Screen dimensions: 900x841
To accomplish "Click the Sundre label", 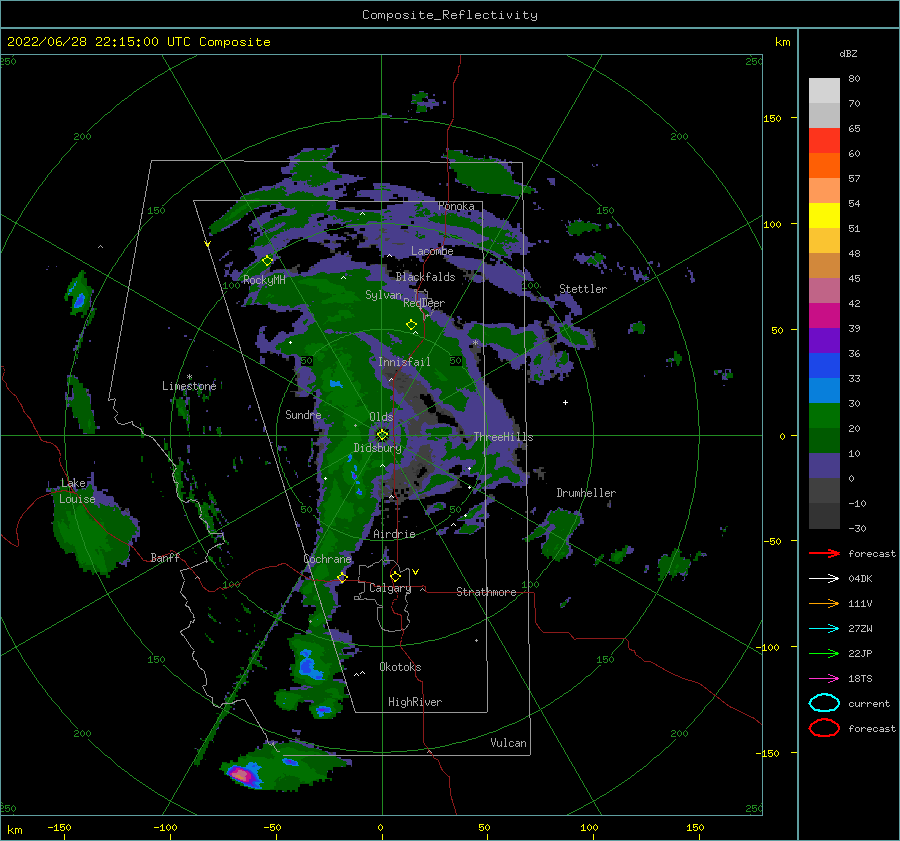I will [x=303, y=414].
